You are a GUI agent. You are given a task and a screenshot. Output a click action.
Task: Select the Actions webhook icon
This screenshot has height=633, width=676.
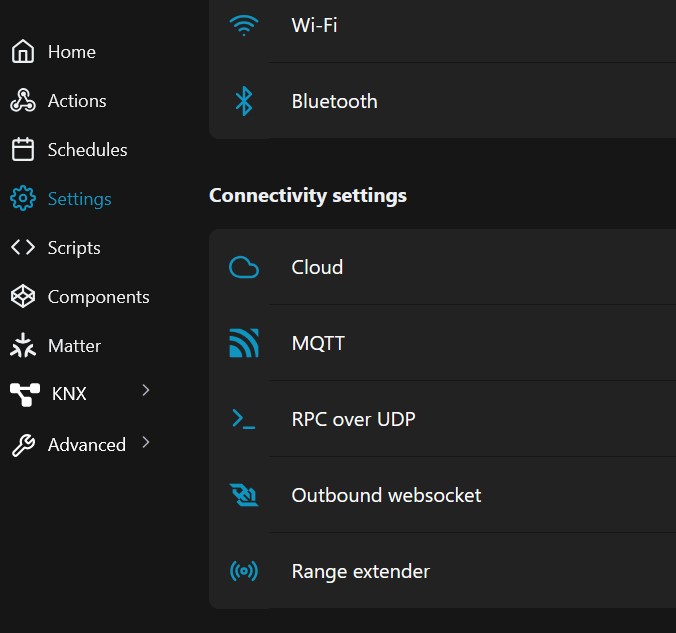pyautogui.click(x=22, y=100)
